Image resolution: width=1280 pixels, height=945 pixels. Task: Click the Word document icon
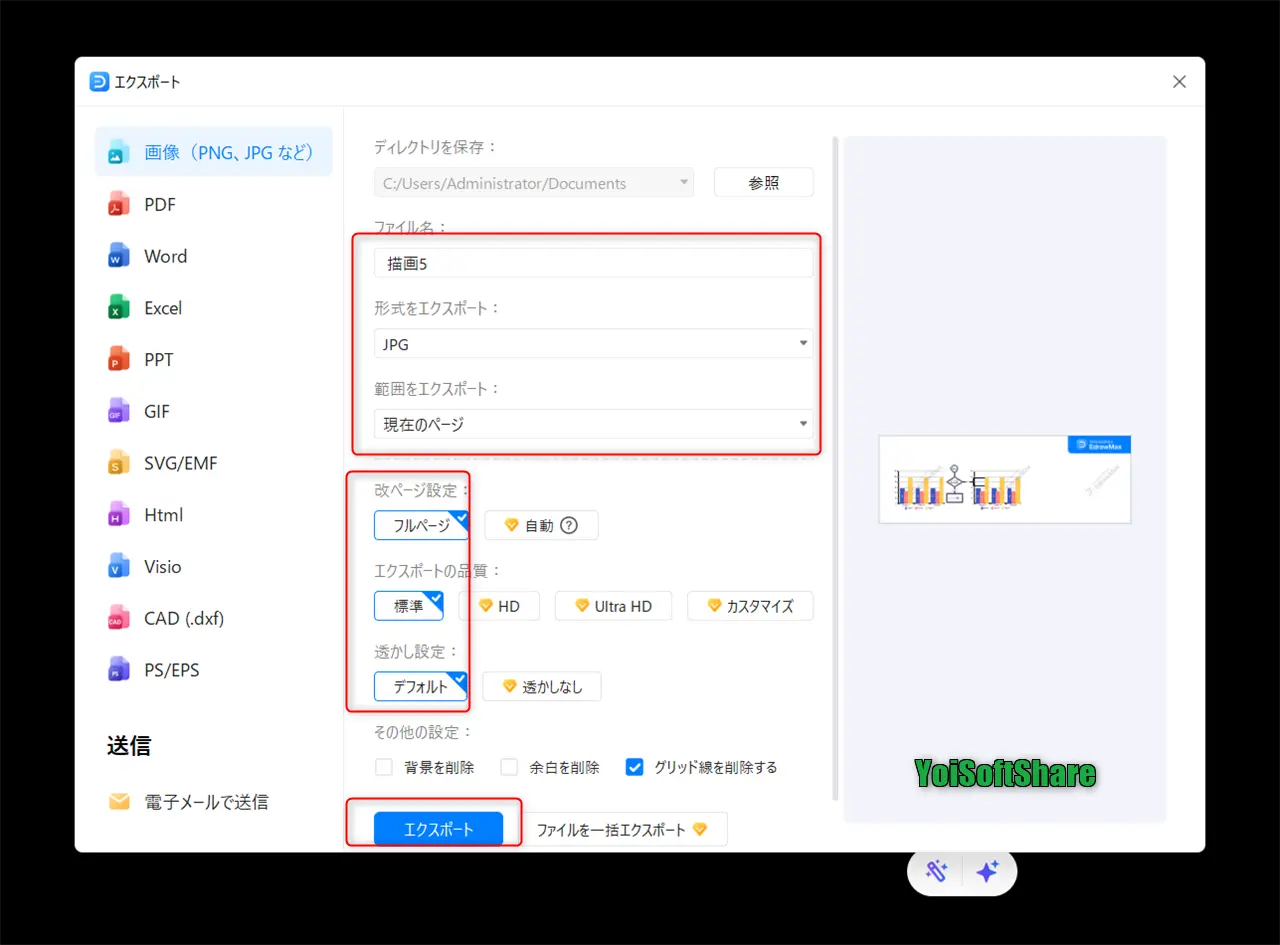pyautogui.click(x=119, y=256)
